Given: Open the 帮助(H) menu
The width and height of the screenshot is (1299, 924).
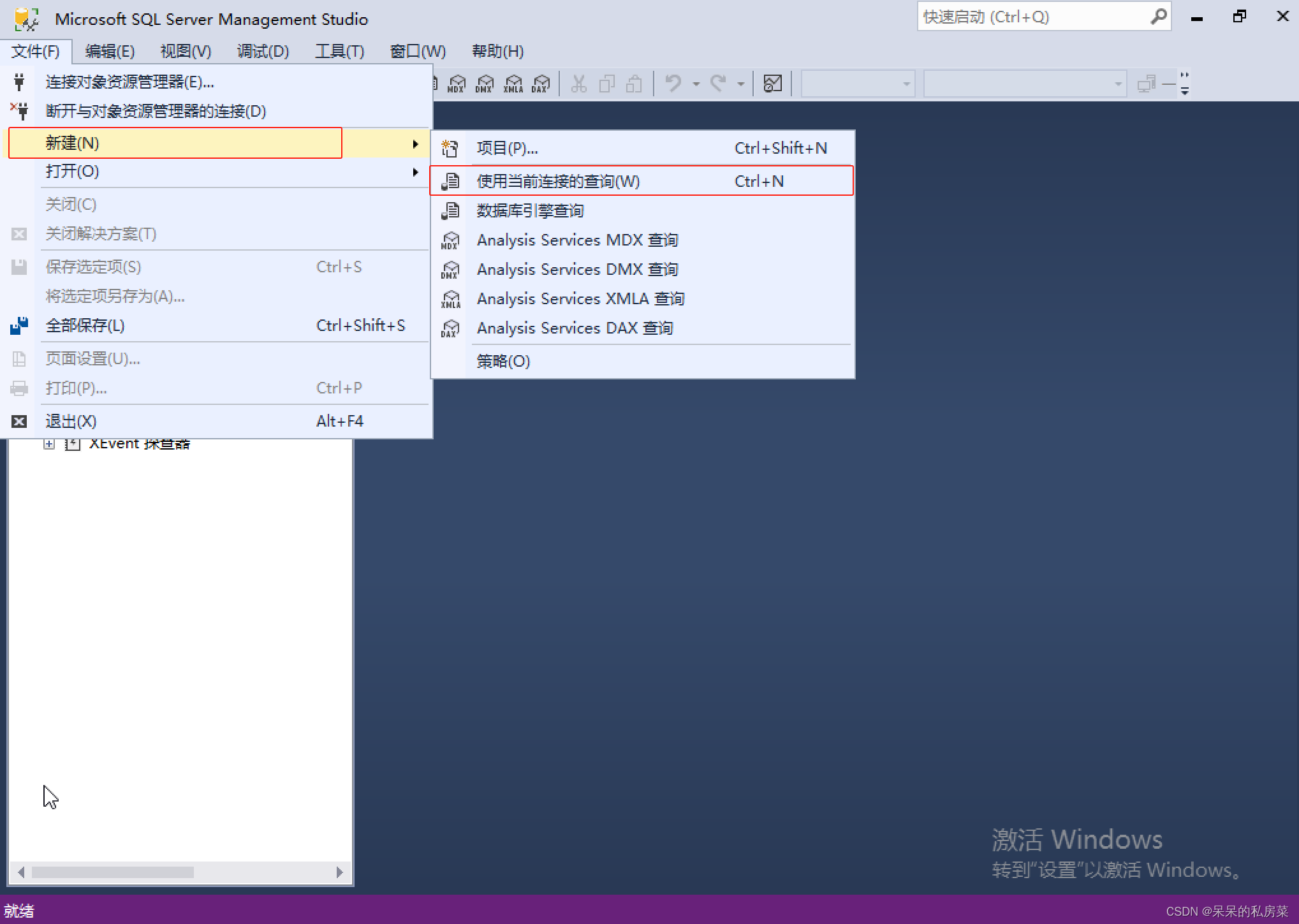Looking at the screenshot, I should (x=497, y=51).
